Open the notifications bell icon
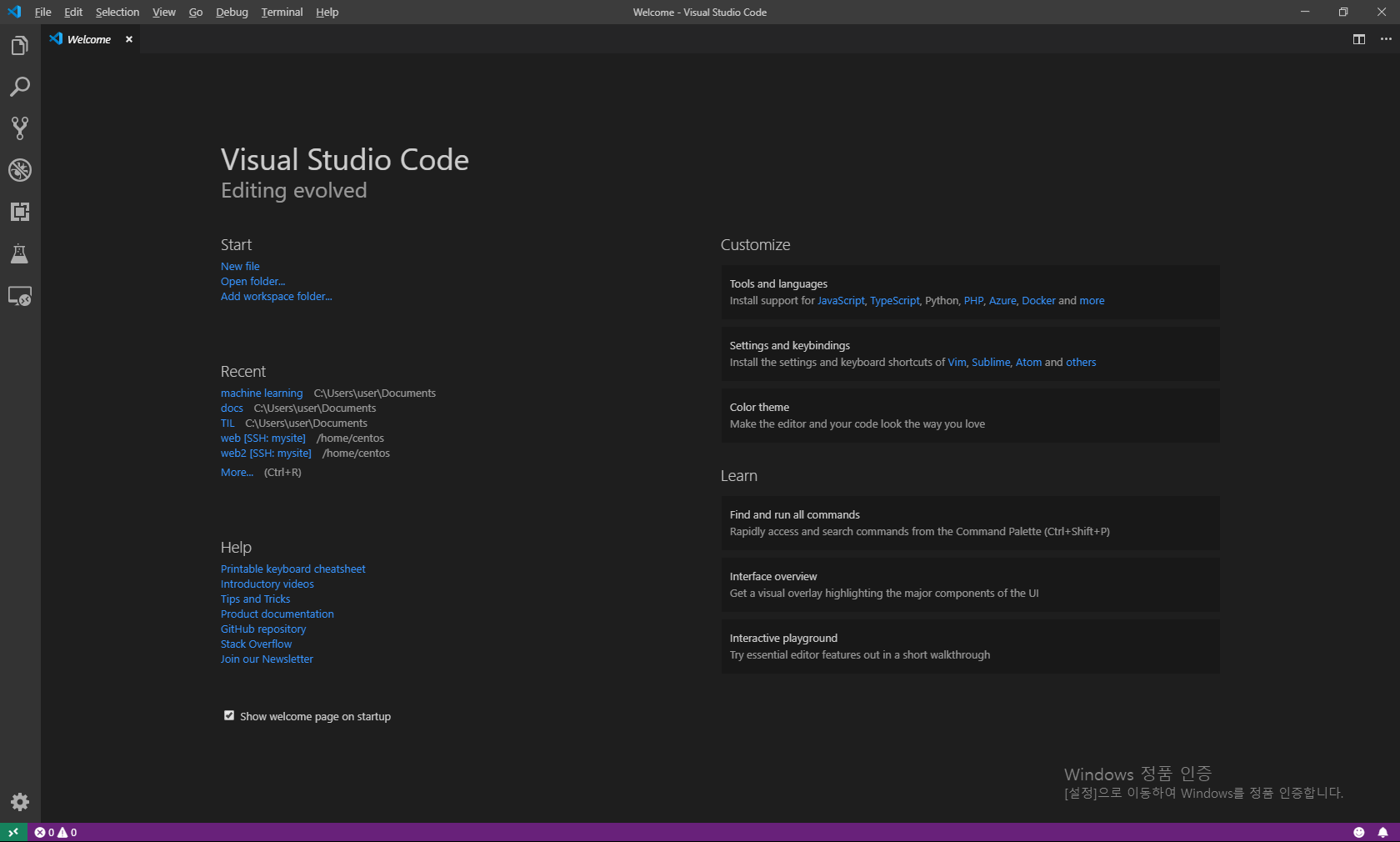 click(1382, 832)
